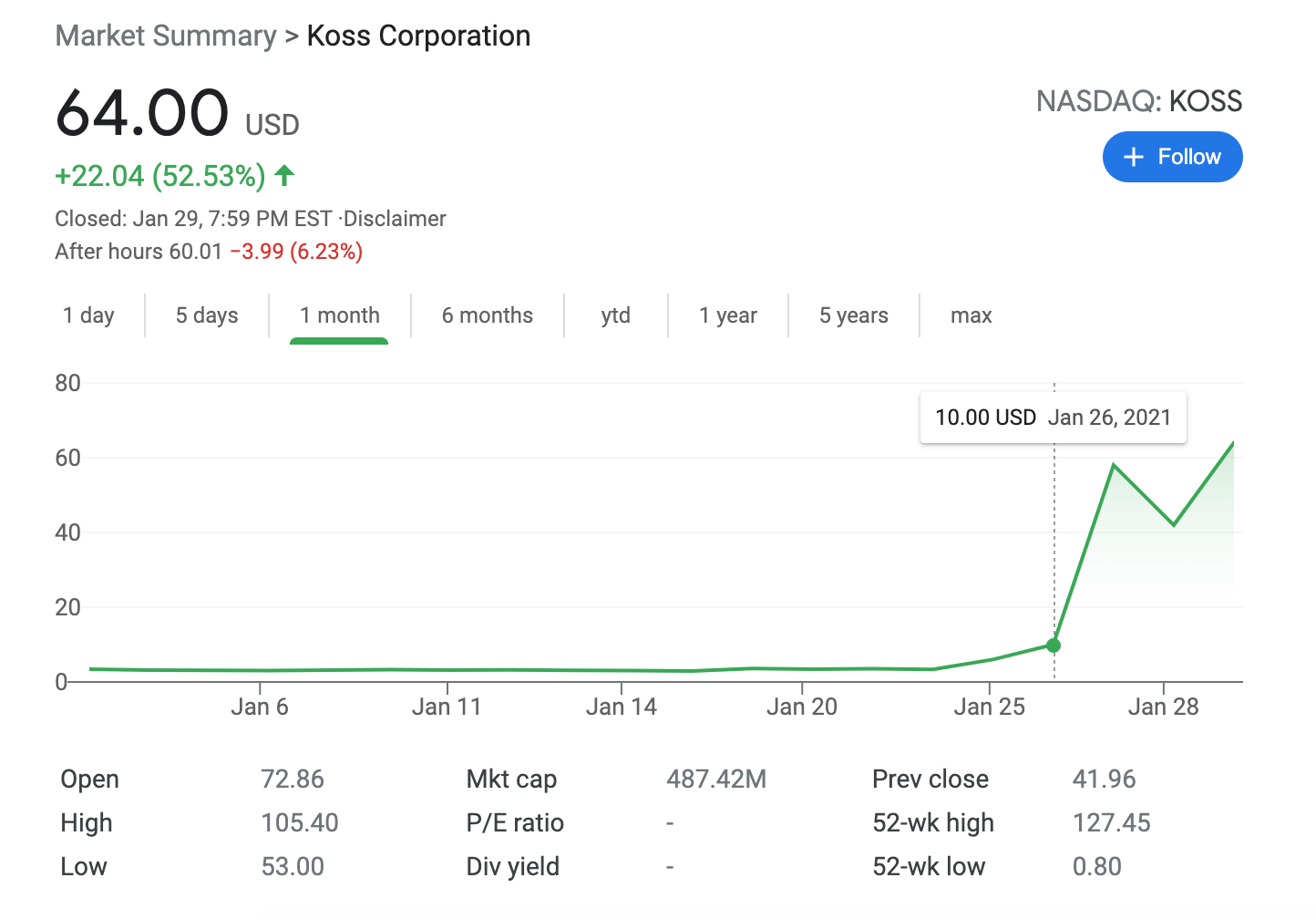Viewport: 1316px width, 919px height.
Task: Click the 40 y-axis label
Action: tap(68, 532)
